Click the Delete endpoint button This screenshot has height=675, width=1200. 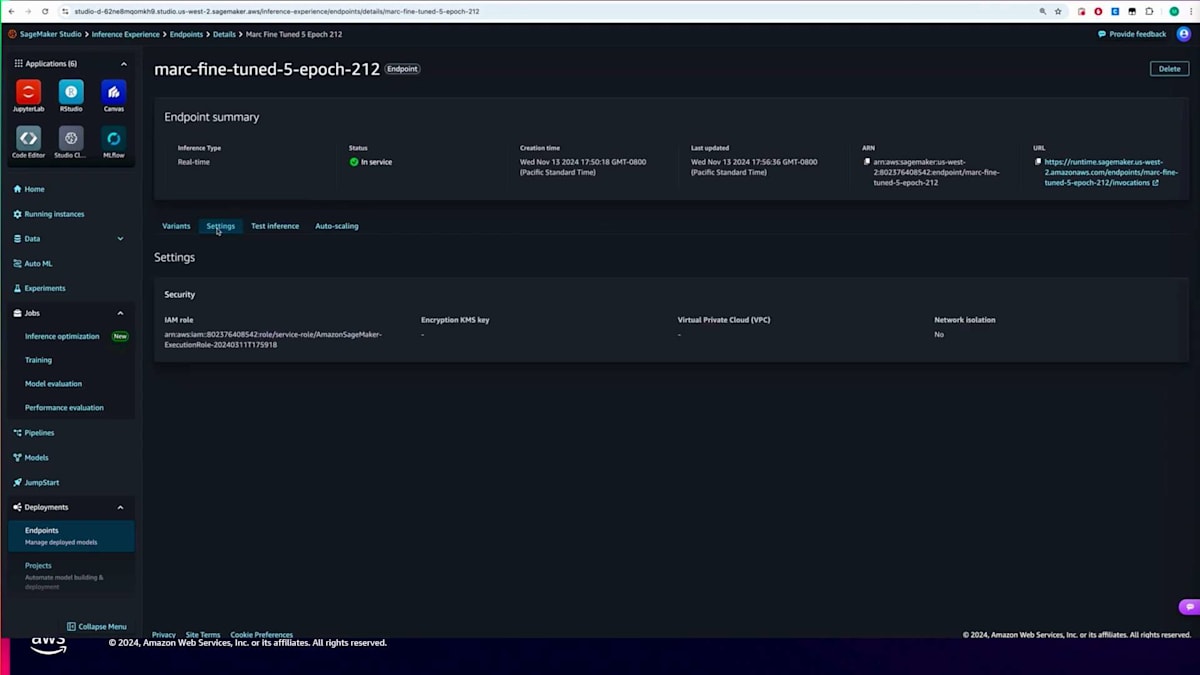[1169, 69]
